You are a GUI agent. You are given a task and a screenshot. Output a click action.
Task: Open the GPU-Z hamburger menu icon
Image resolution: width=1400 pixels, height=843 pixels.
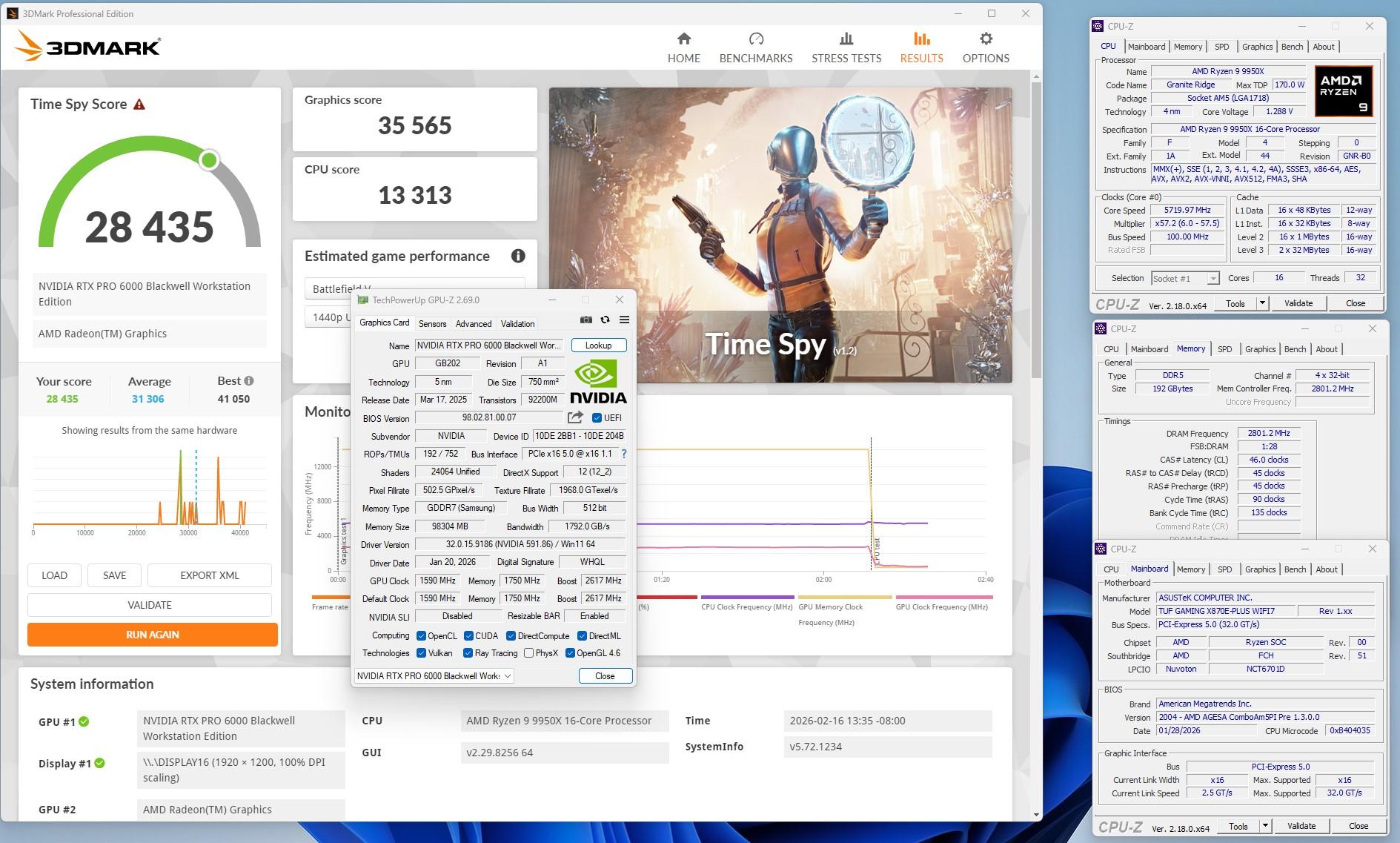(x=624, y=320)
